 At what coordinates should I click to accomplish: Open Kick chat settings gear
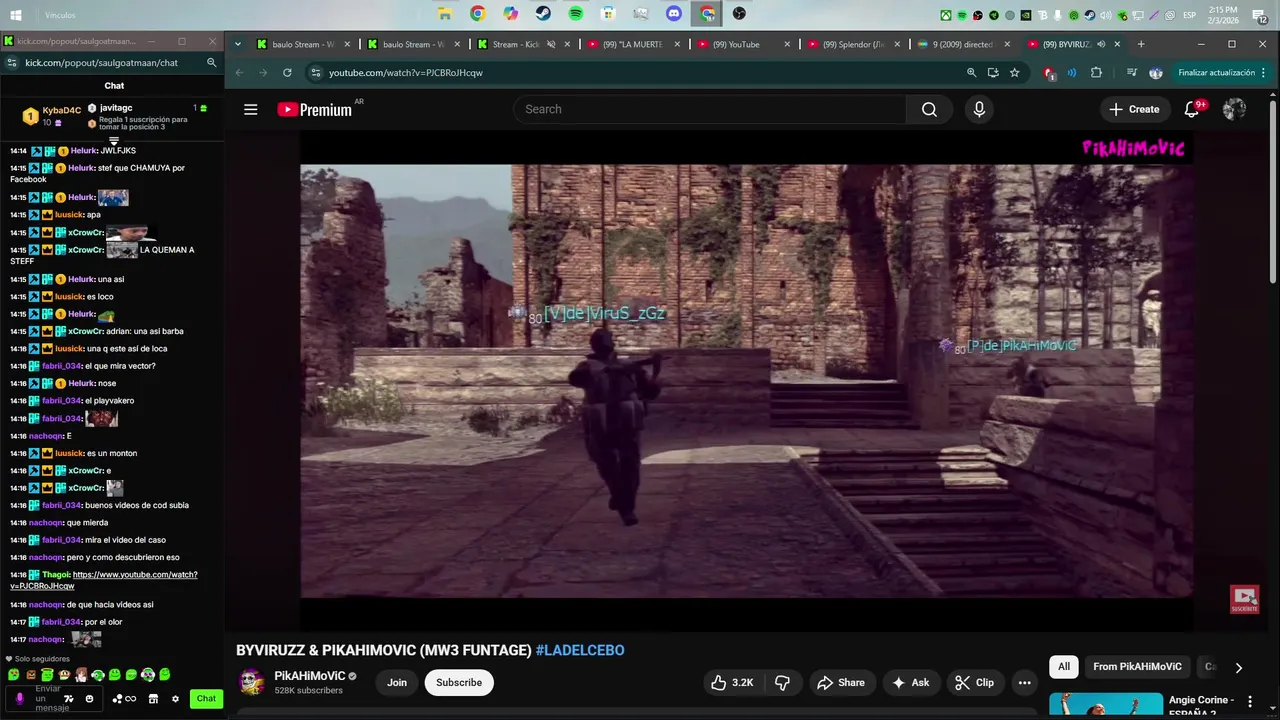(x=175, y=699)
